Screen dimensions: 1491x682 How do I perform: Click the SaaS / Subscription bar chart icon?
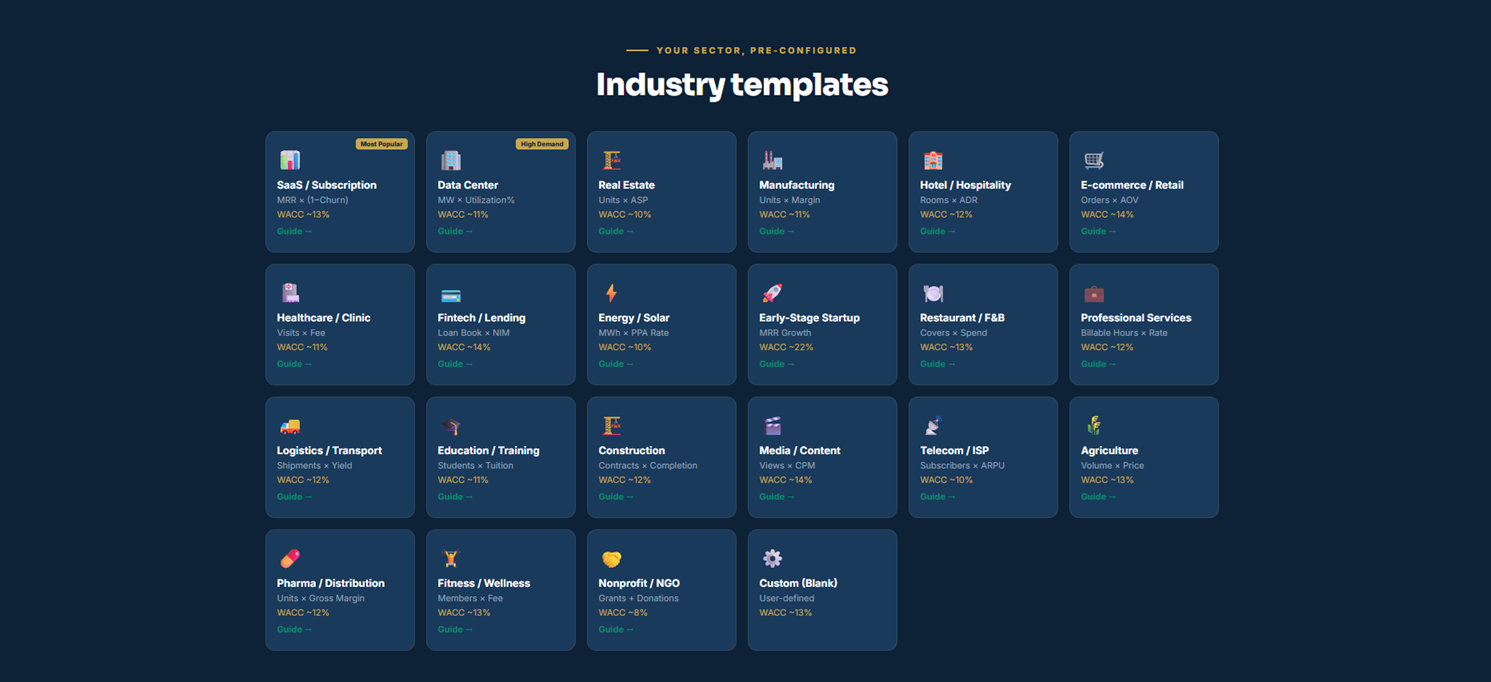290,160
